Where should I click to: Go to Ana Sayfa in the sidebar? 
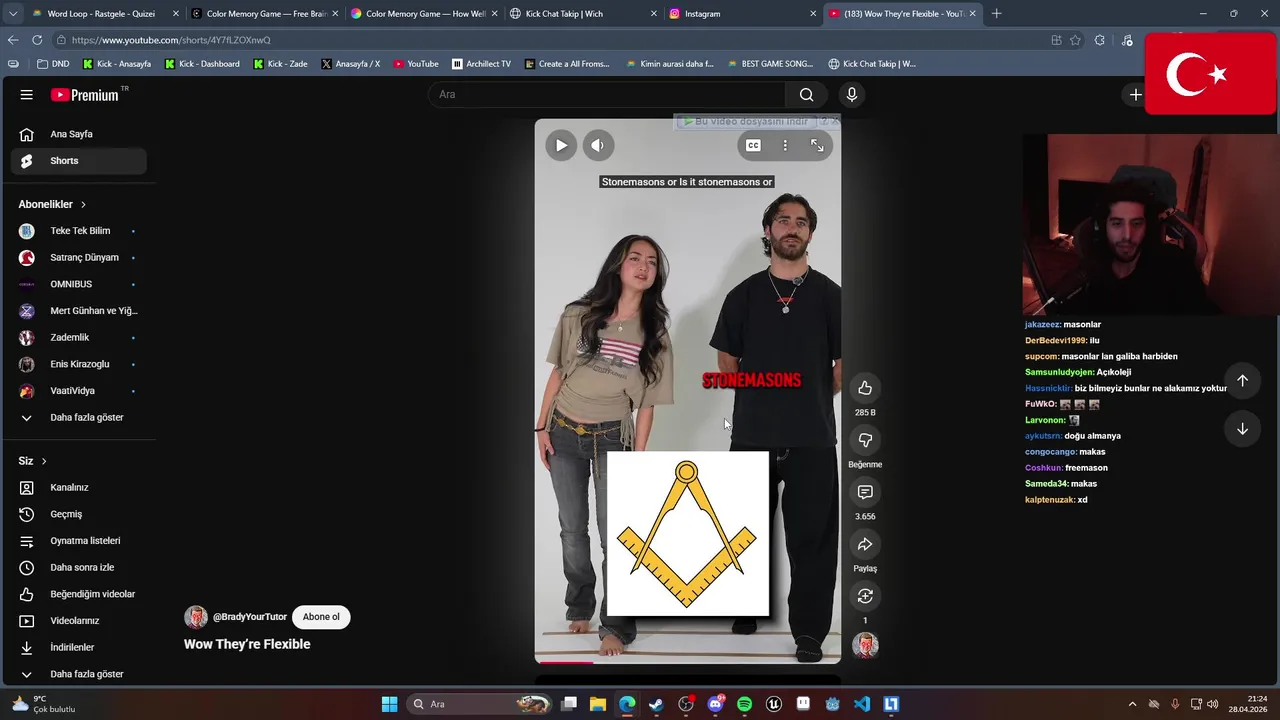coord(78,134)
